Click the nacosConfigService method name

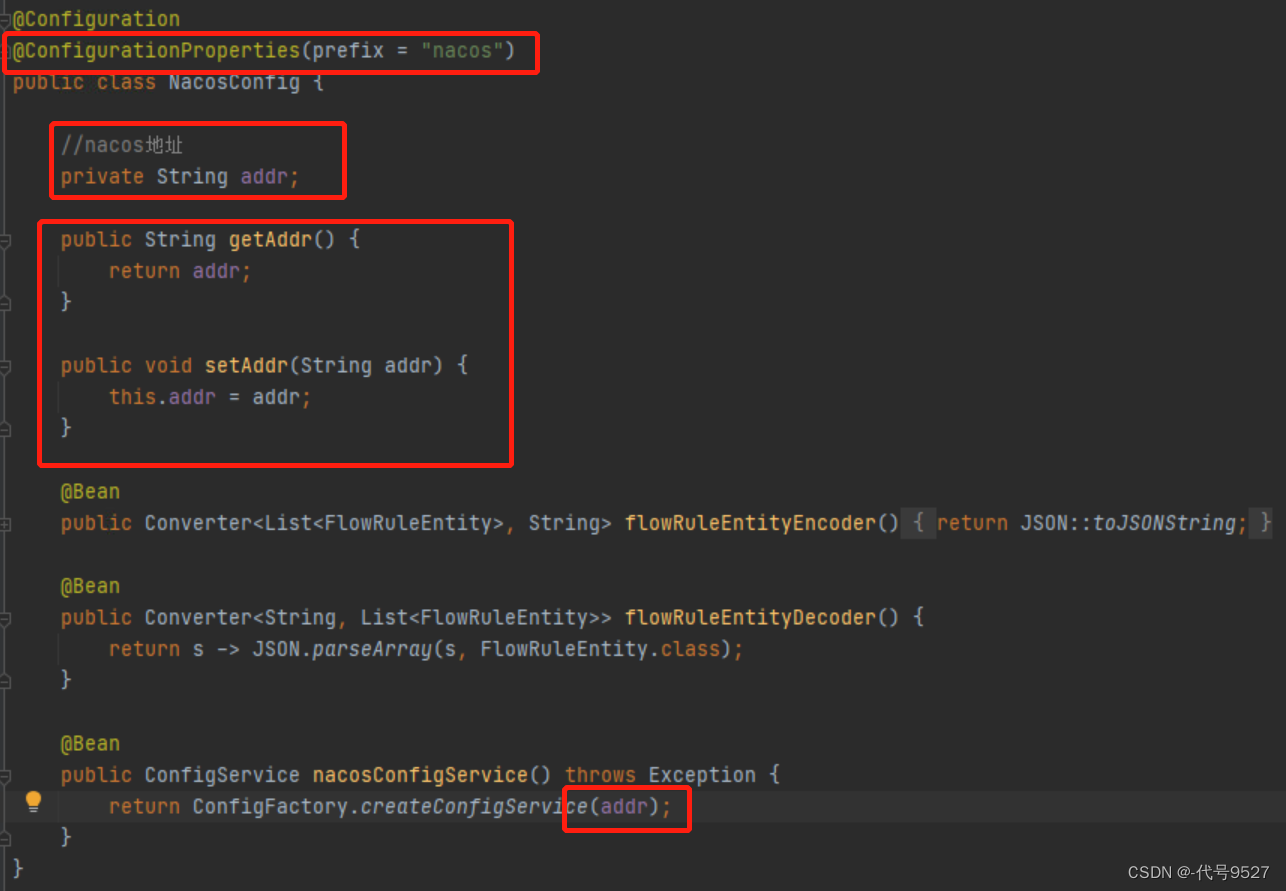(x=420, y=775)
